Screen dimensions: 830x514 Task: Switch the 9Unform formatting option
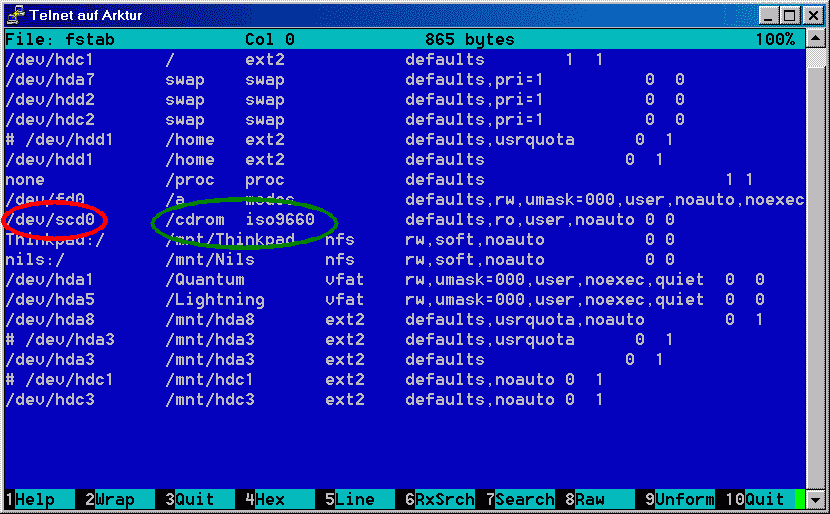coord(678,499)
